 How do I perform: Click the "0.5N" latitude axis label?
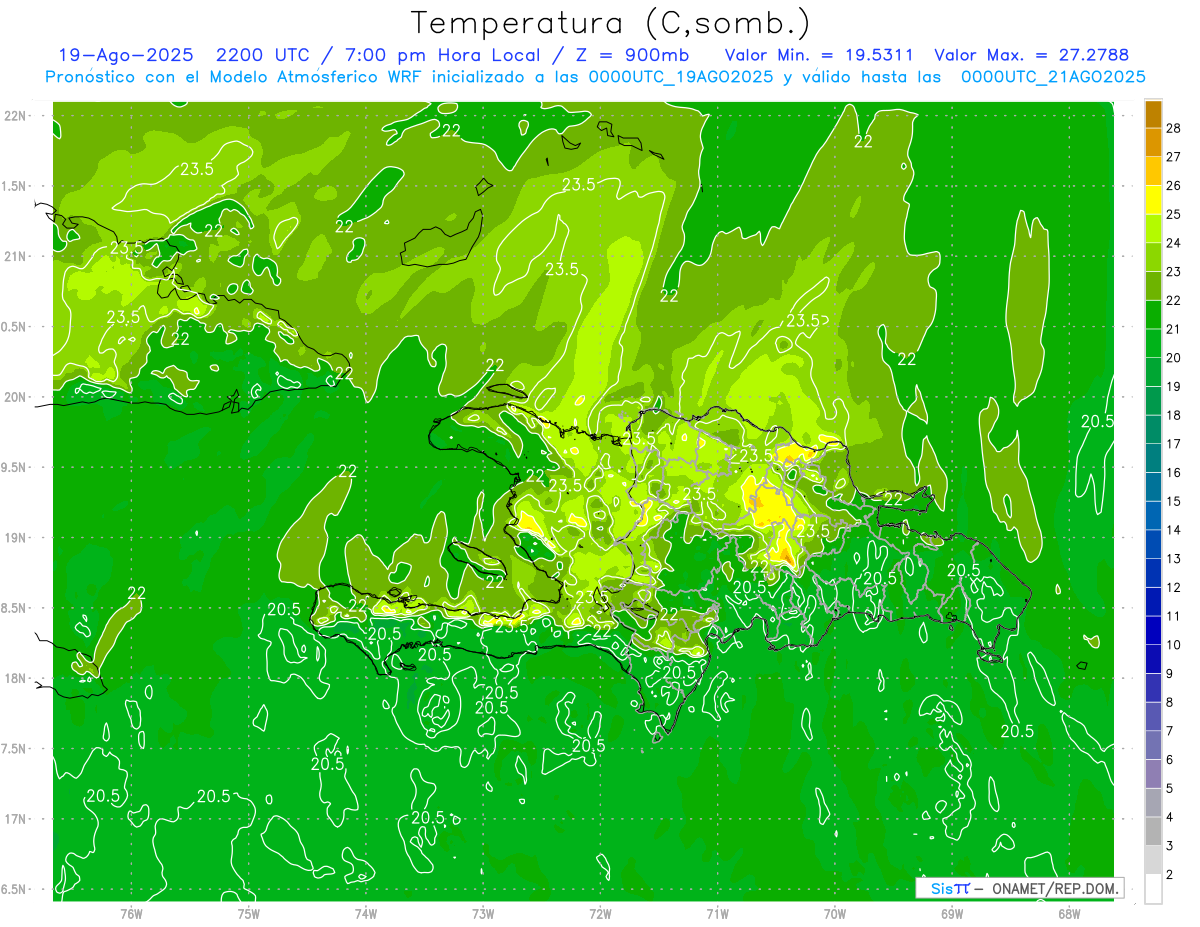(x=14, y=327)
